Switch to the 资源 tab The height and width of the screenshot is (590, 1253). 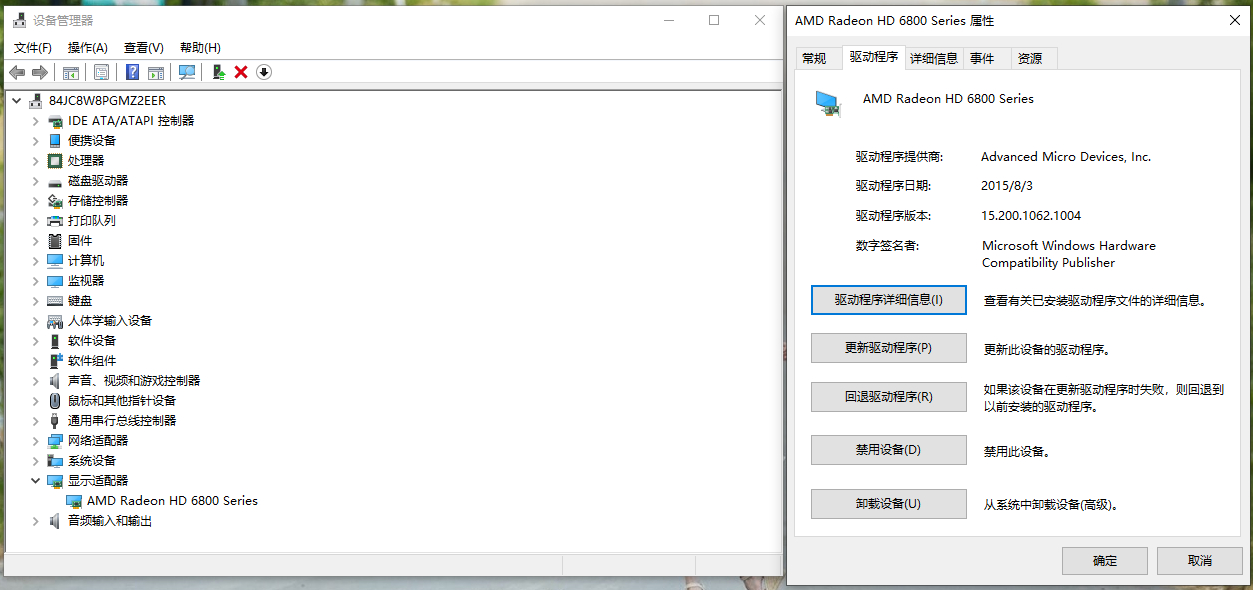1030,59
